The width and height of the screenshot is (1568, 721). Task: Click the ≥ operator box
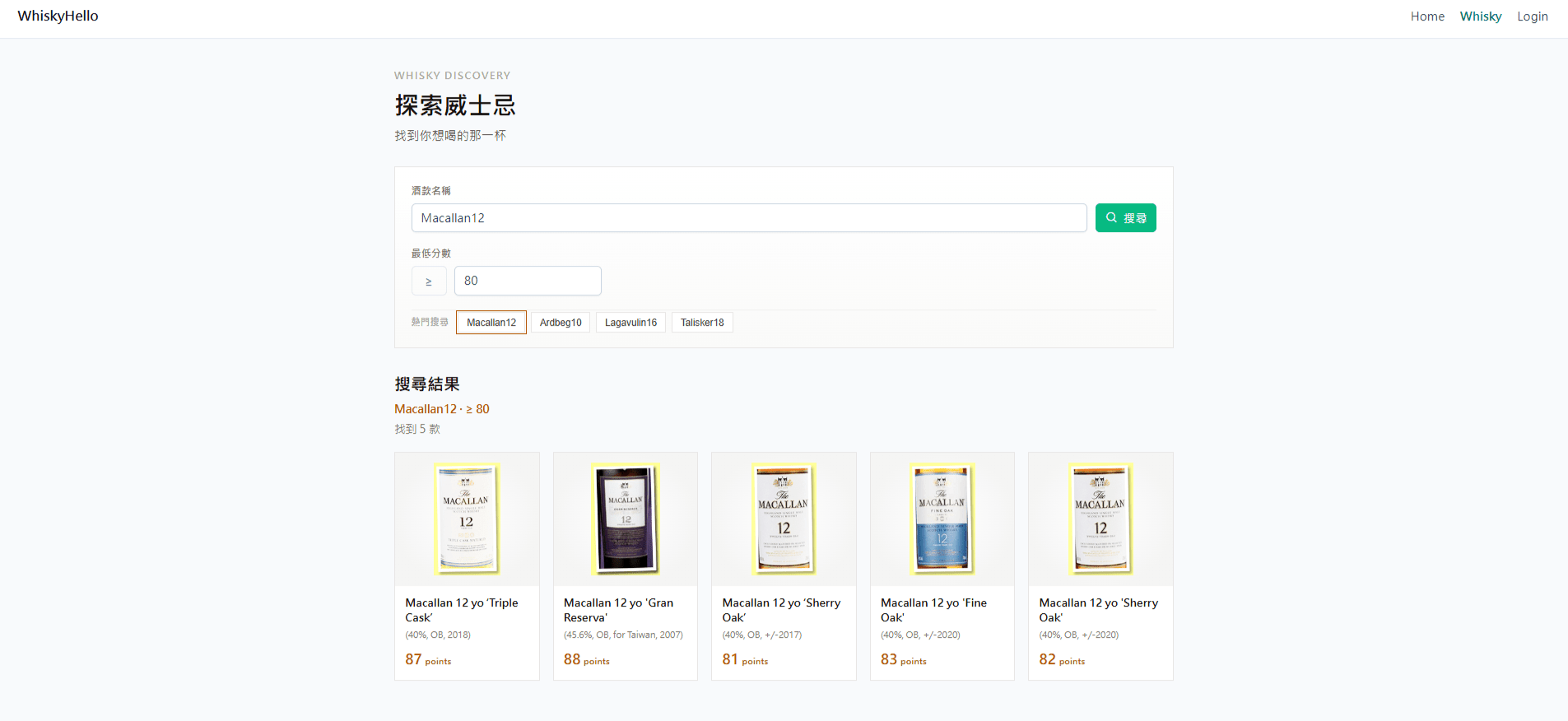429,281
